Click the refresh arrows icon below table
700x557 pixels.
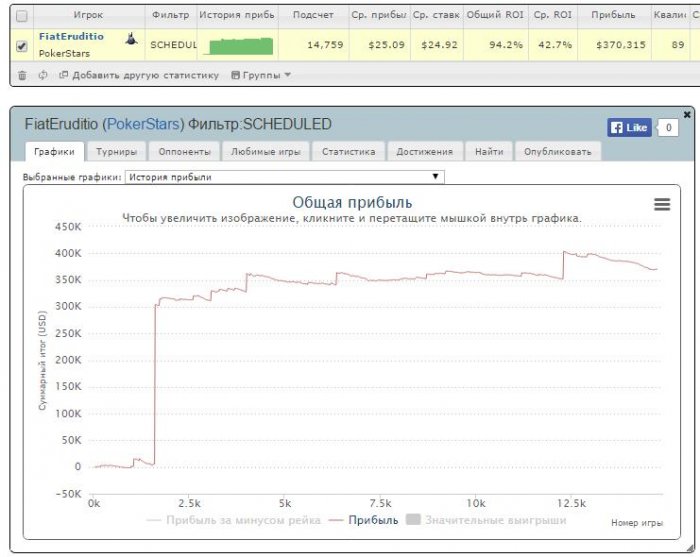[43, 75]
